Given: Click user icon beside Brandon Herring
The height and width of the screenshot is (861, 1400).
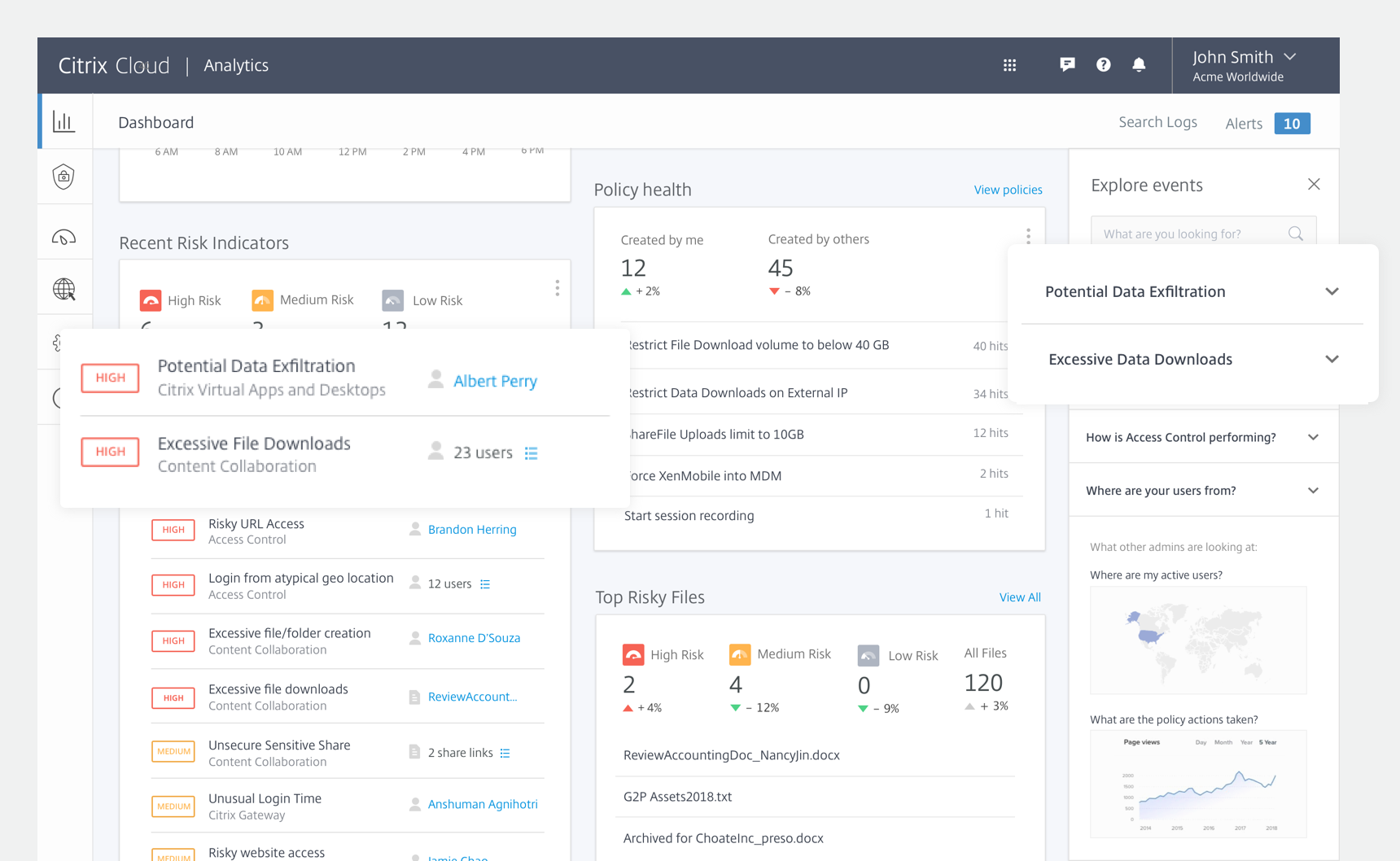Looking at the screenshot, I should [415, 529].
